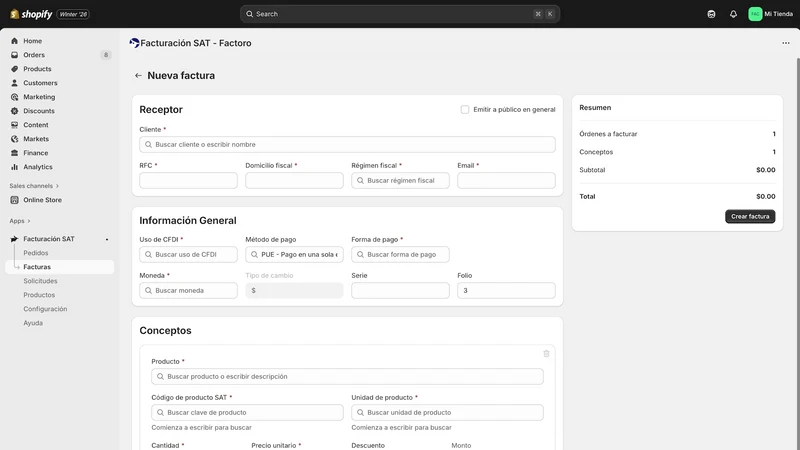Select Facturas submenu item

pos(37,267)
